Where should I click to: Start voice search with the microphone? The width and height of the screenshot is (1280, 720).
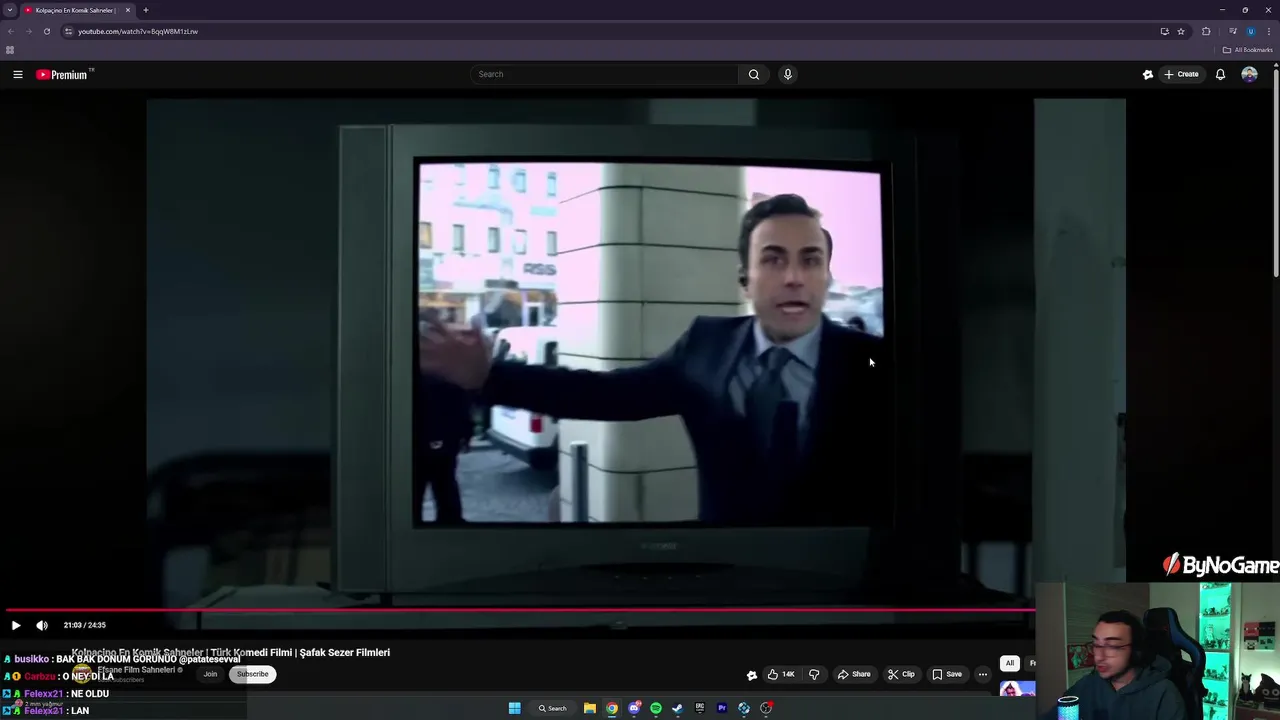788,74
